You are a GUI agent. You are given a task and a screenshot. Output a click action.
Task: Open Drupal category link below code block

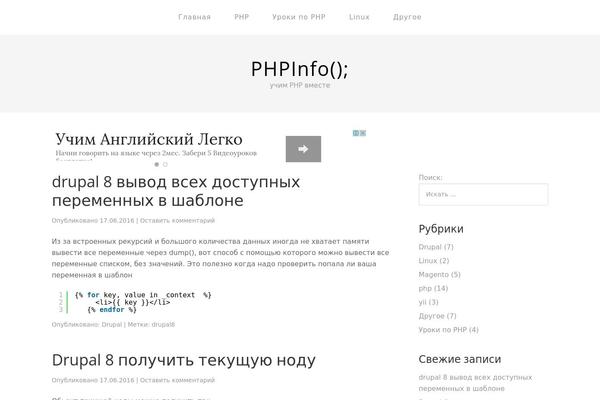click(111, 325)
